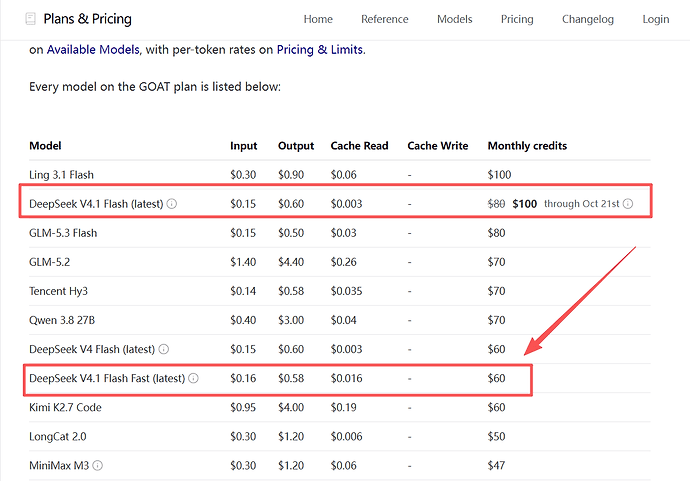Select the MiniMax M3 model name

coord(59,465)
